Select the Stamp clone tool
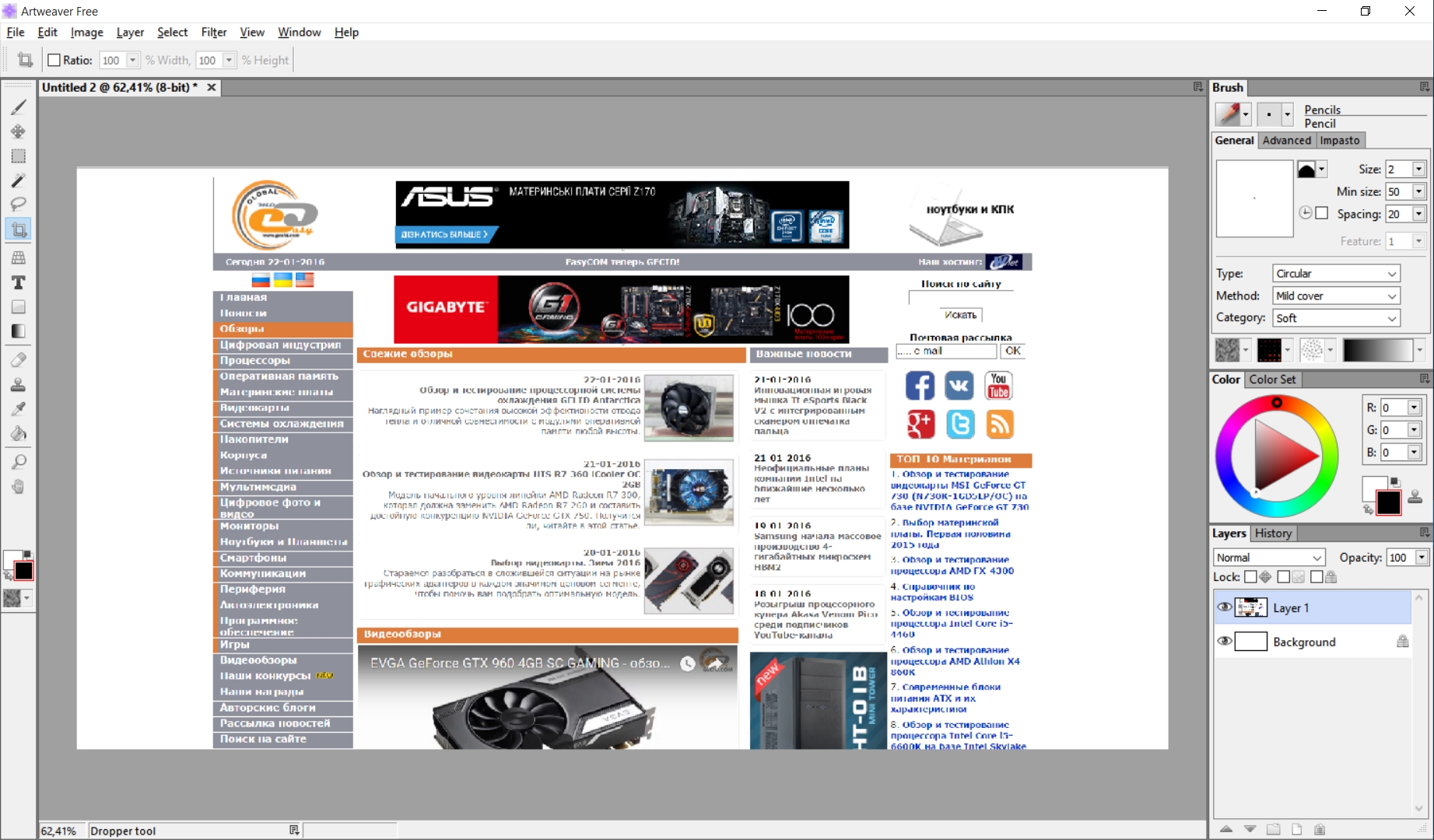The image size is (1434, 840). (18, 384)
